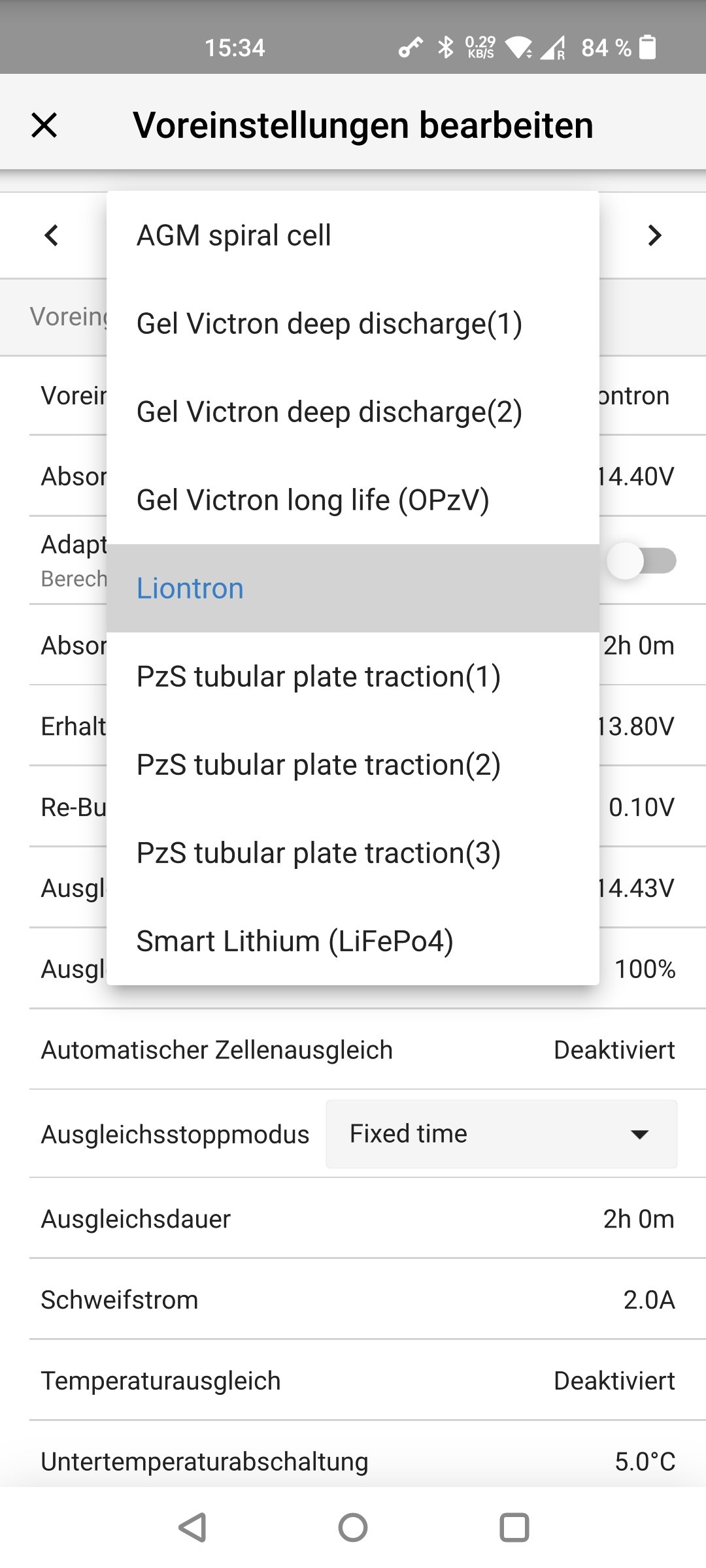Choose Smart Lithium (LiFePo4) preset
This screenshot has width=706, height=1568.
[353, 941]
